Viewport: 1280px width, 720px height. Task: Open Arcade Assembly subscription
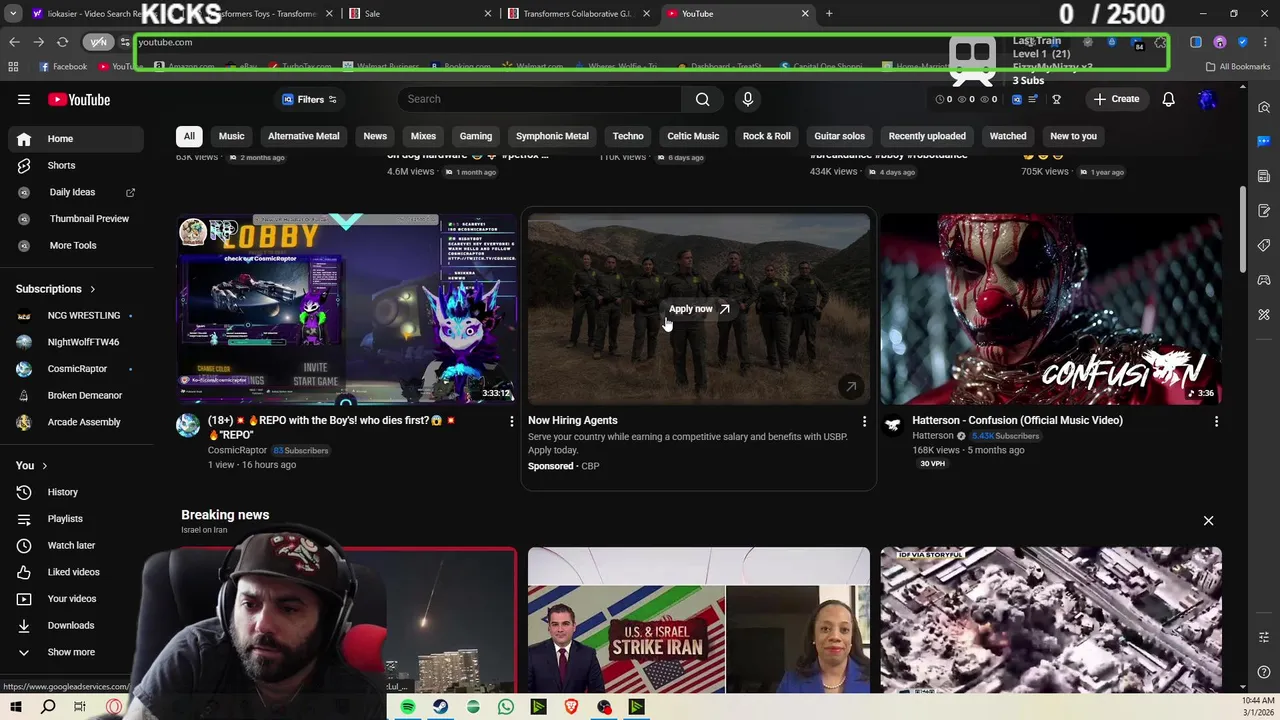click(x=78, y=422)
